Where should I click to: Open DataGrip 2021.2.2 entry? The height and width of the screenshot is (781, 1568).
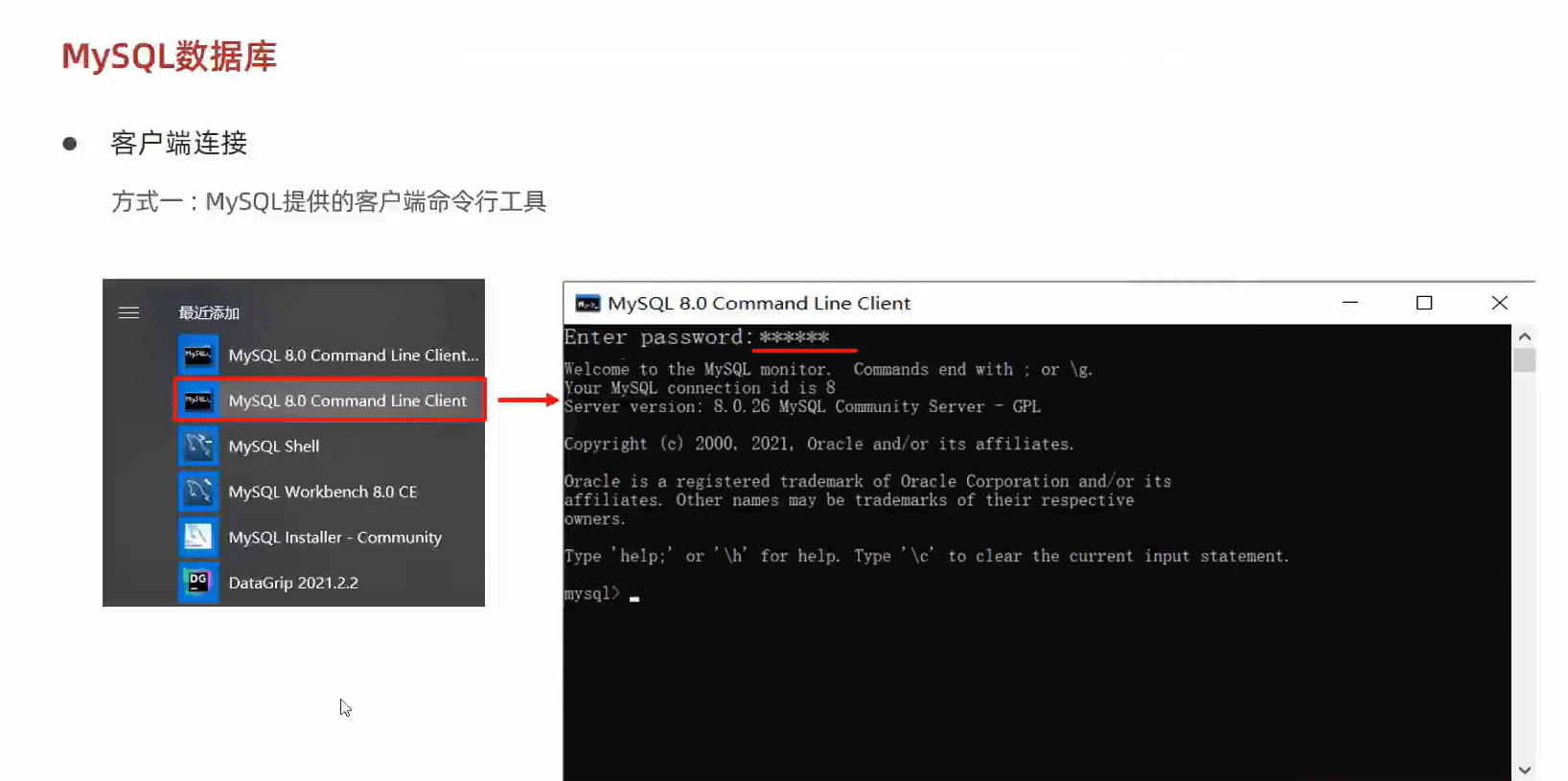pyautogui.click(x=293, y=583)
